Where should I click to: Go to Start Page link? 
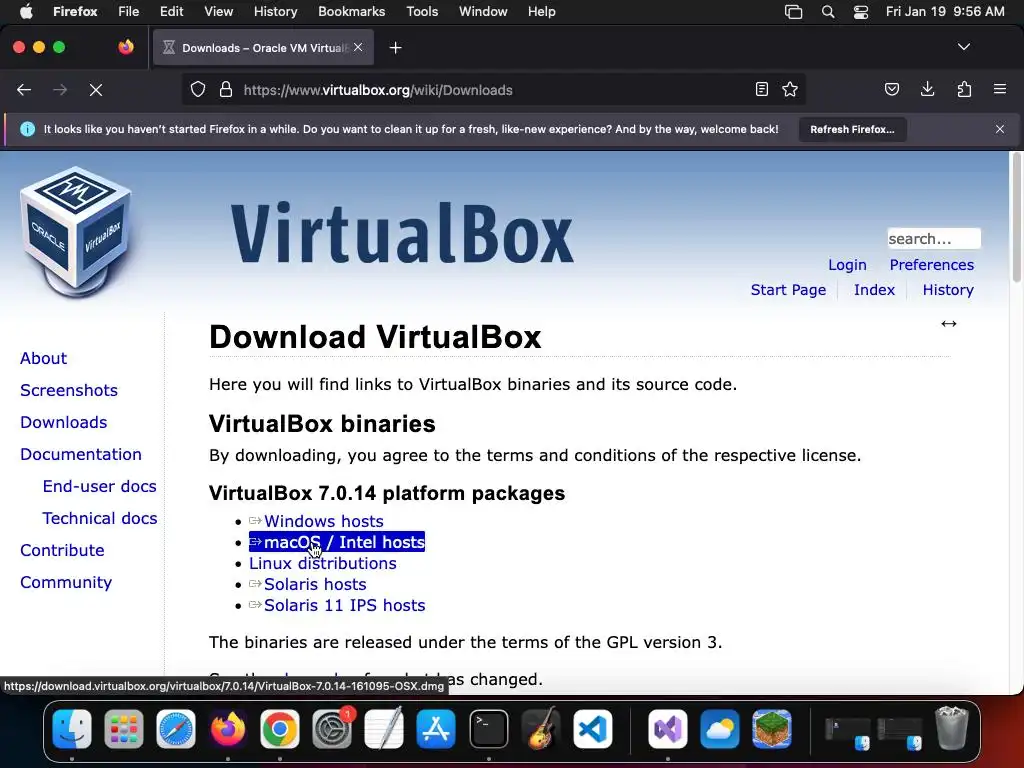pos(788,289)
